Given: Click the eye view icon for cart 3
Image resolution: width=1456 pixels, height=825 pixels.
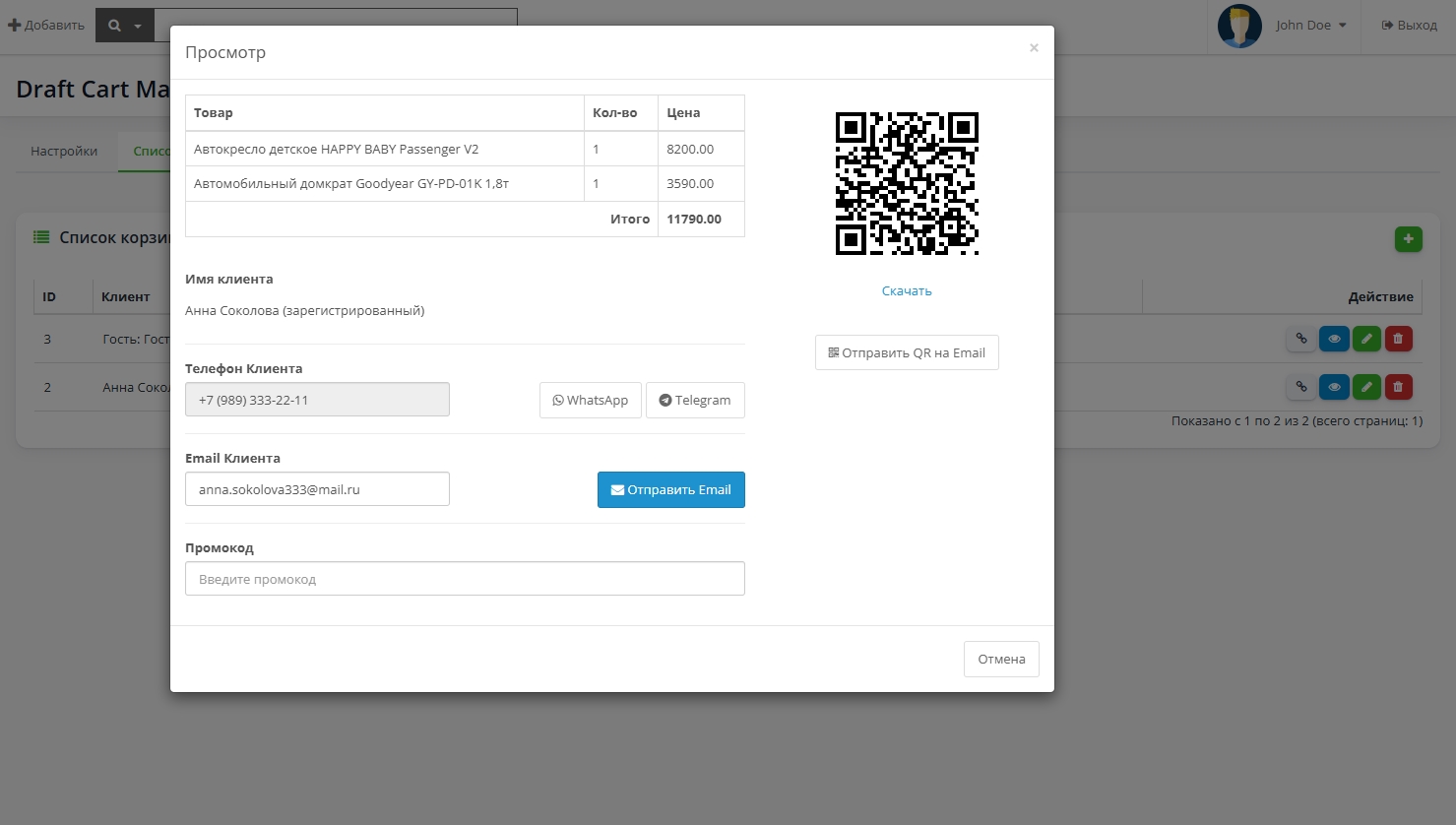Looking at the screenshot, I should 1334,339.
